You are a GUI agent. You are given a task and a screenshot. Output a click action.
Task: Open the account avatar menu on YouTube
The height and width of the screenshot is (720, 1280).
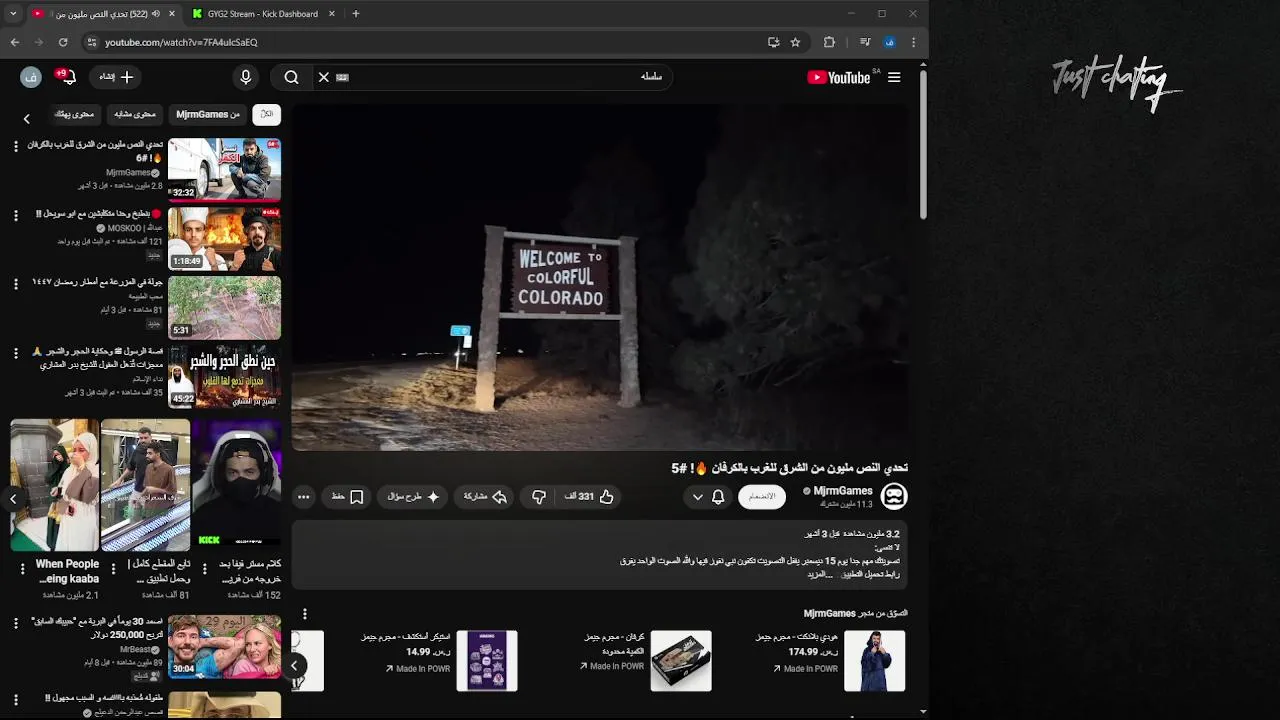pyautogui.click(x=31, y=77)
